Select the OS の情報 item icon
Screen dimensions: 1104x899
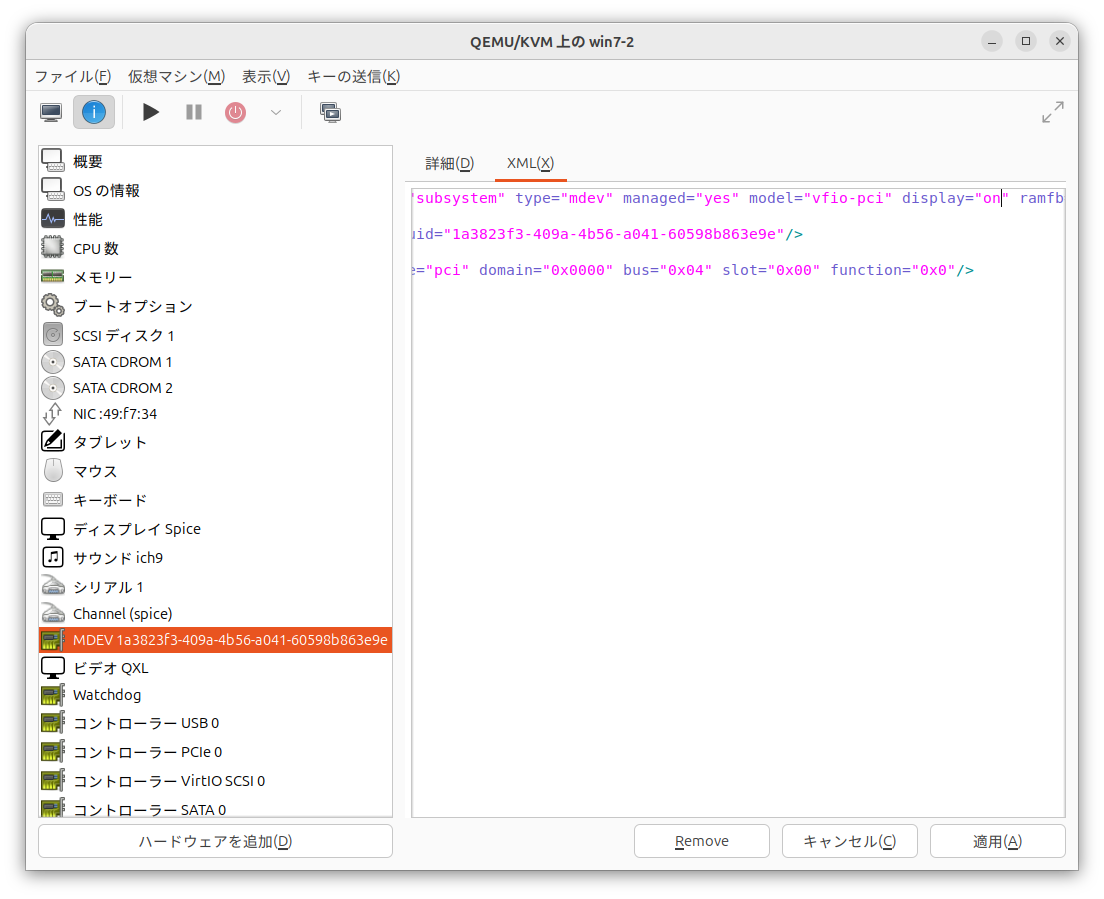tap(53, 190)
